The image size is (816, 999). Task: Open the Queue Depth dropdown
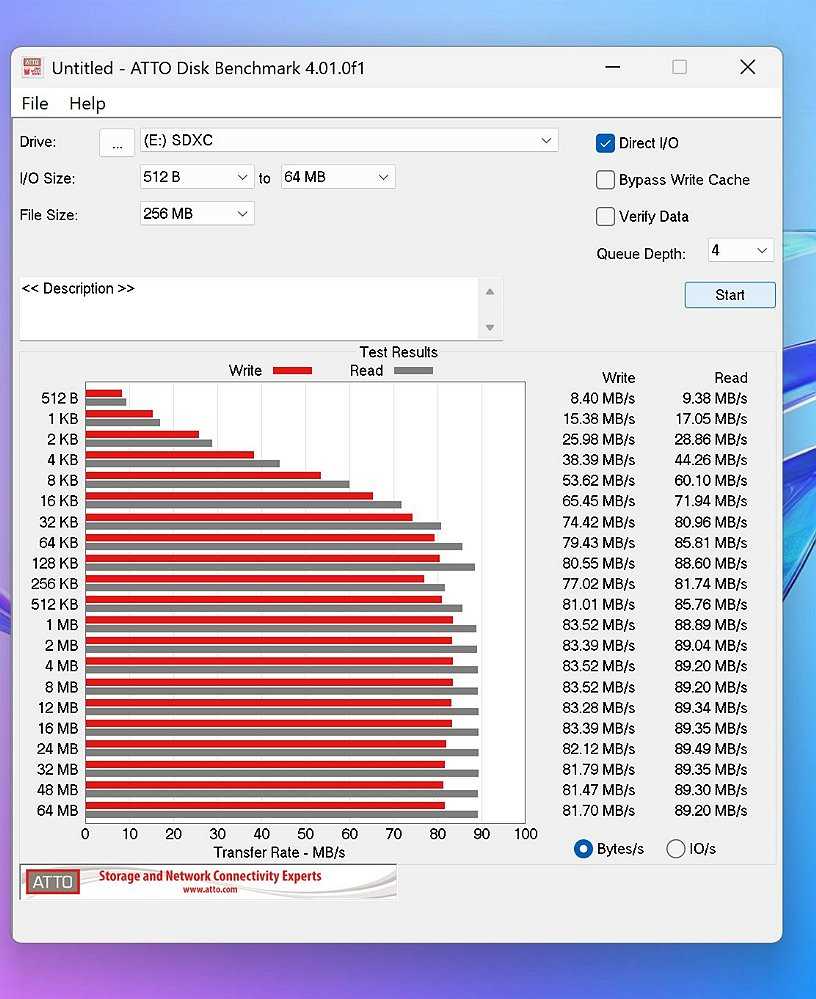pos(740,250)
